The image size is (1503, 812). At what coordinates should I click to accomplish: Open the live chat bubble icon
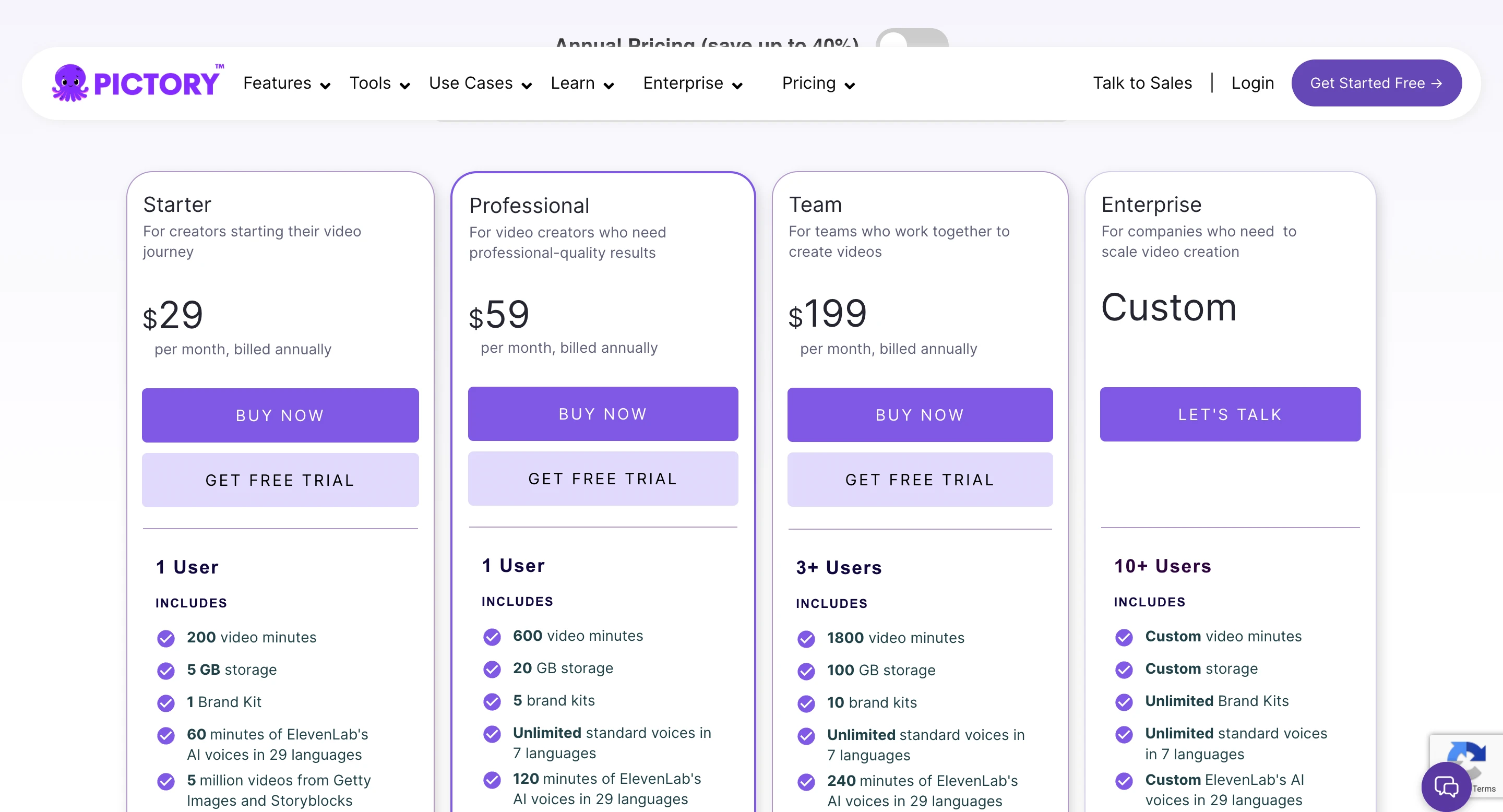tap(1446, 787)
